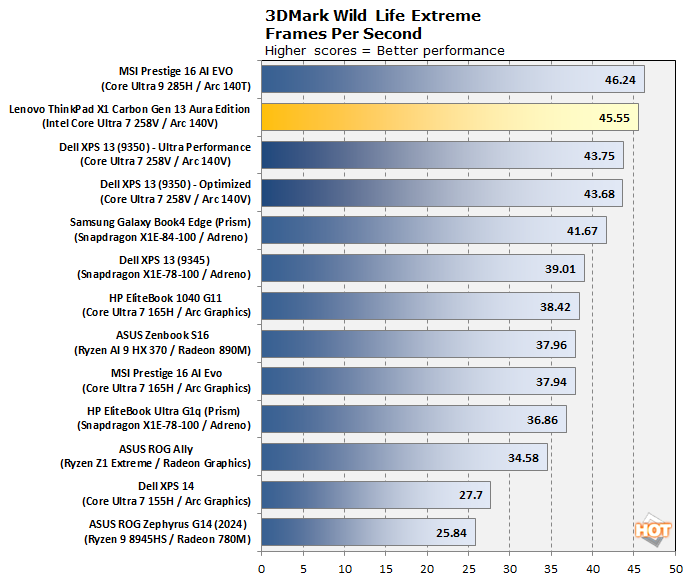Click the x-axis tick label 0
The image size is (690, 581).
coord(261,569)
